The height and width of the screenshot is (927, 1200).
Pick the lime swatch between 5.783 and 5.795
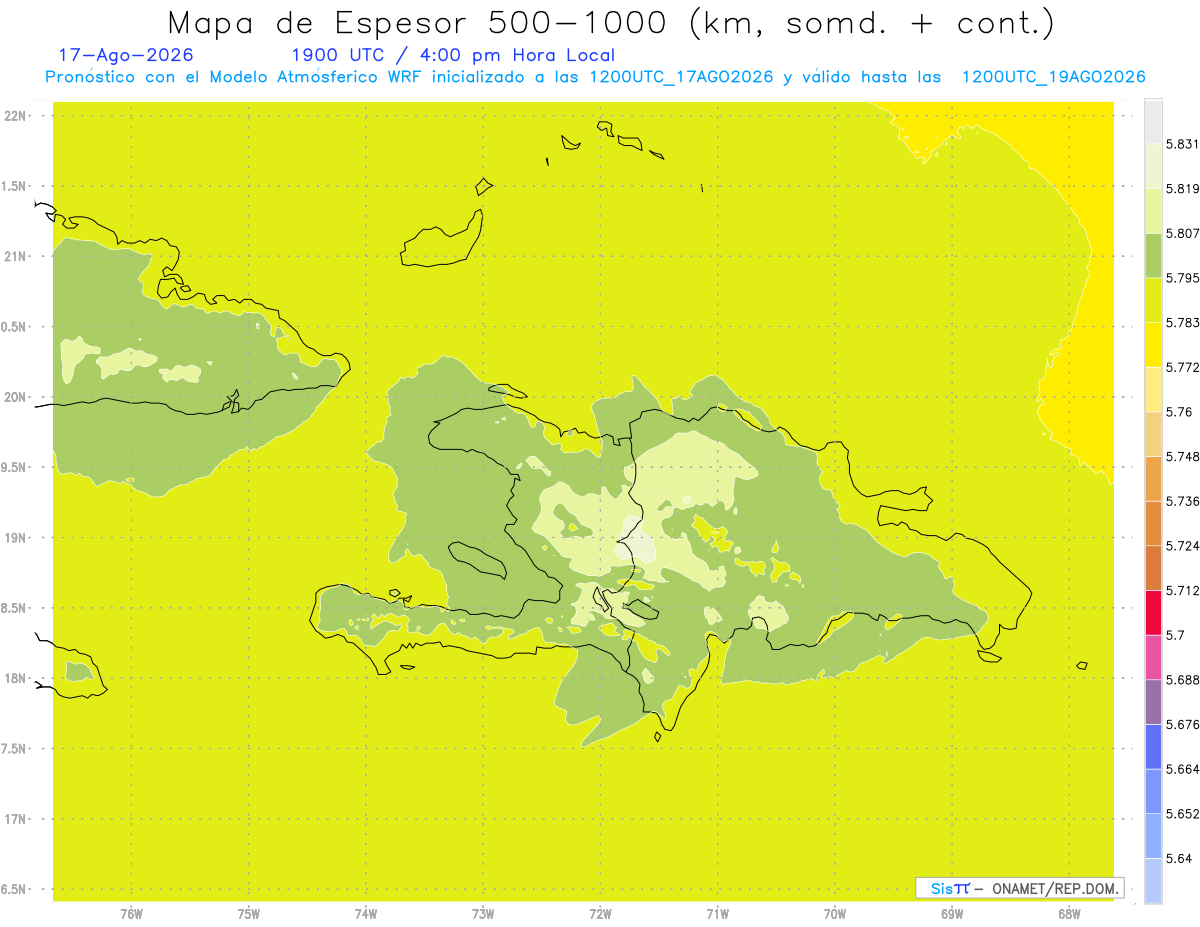(1153, 300)
